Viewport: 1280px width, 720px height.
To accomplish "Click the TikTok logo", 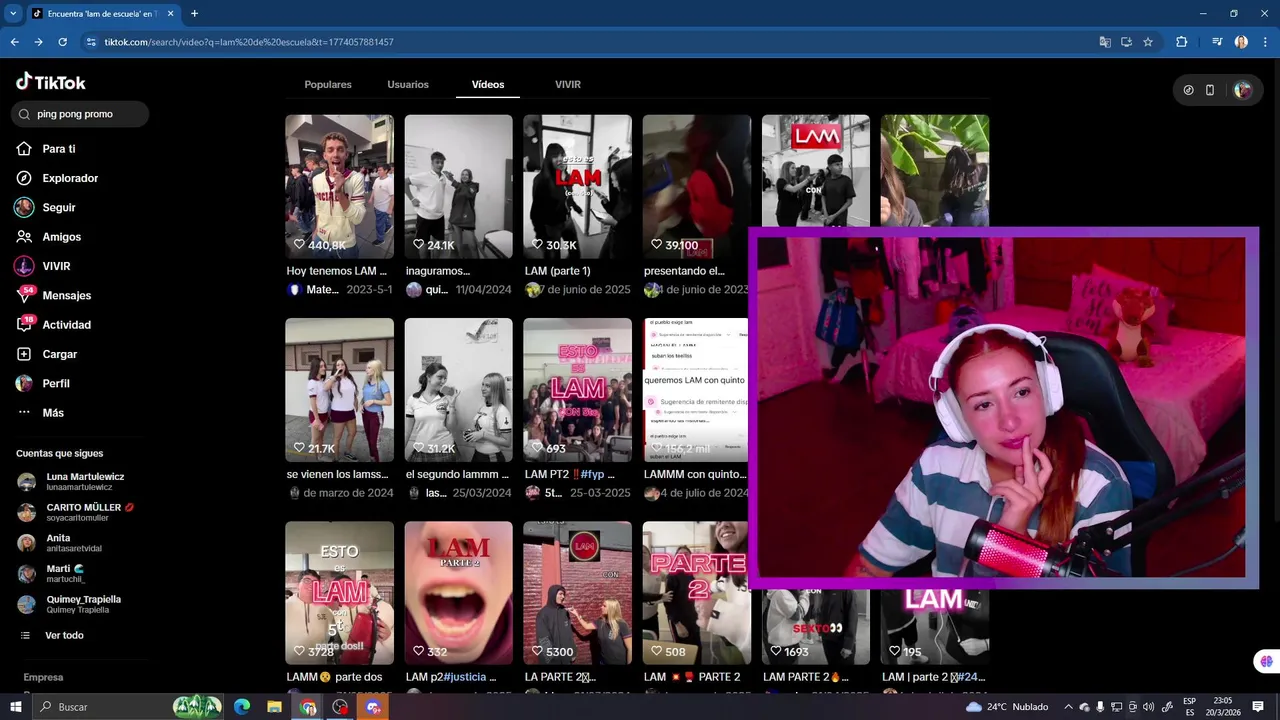I will coord(51,82).
